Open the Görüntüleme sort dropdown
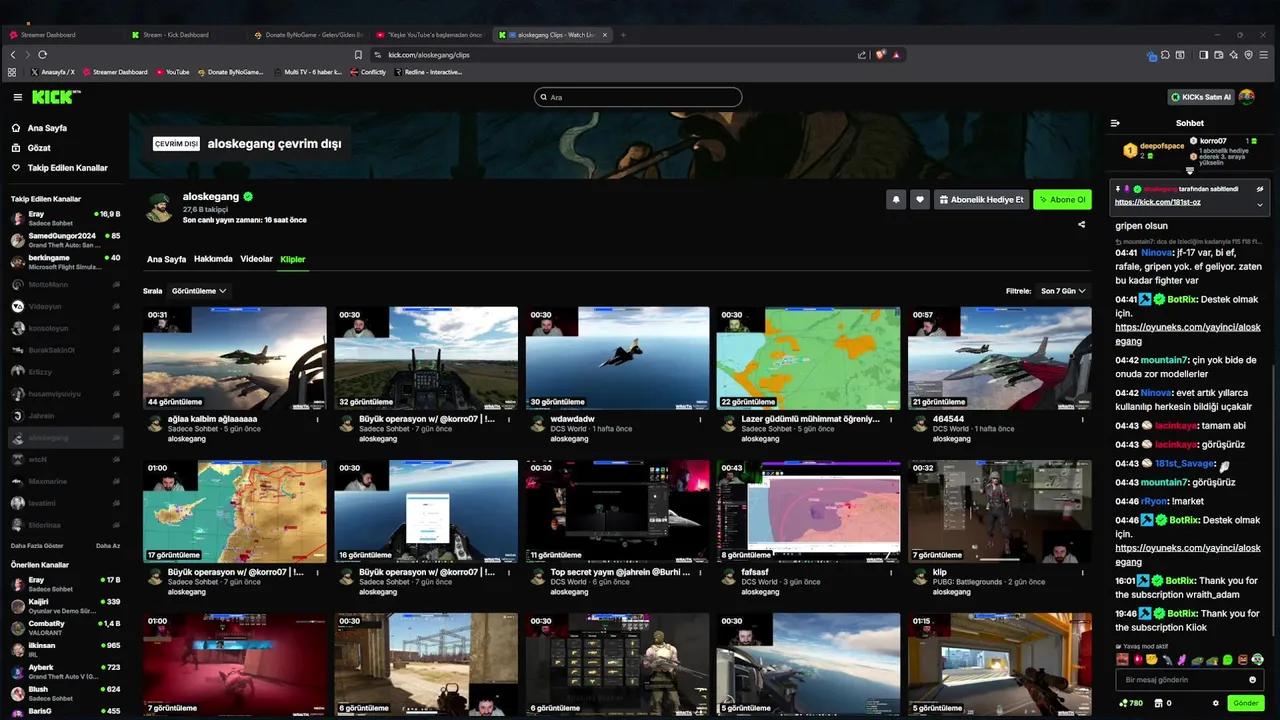 199,291
